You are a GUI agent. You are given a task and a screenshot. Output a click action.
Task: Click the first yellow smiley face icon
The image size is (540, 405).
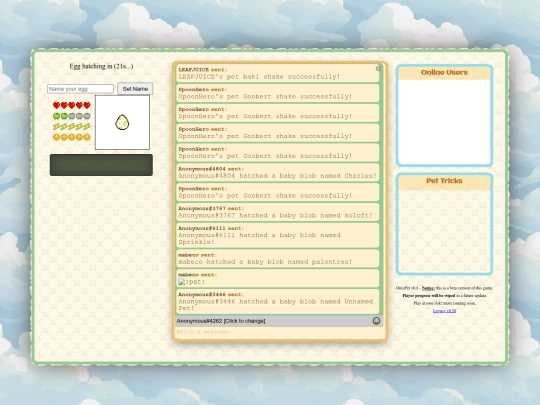[x=56, y=137]
